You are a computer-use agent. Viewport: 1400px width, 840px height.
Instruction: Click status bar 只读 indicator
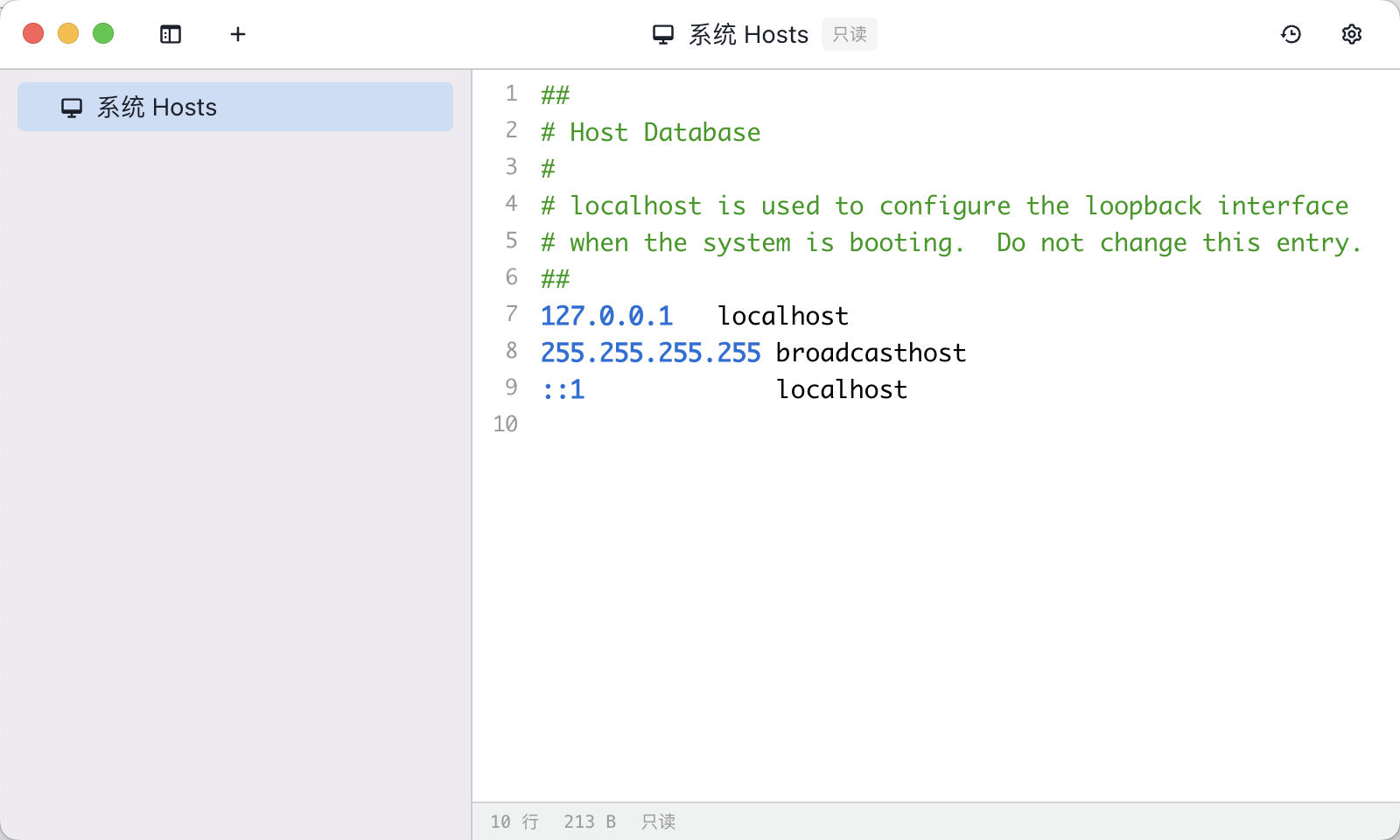coord(658,822)
